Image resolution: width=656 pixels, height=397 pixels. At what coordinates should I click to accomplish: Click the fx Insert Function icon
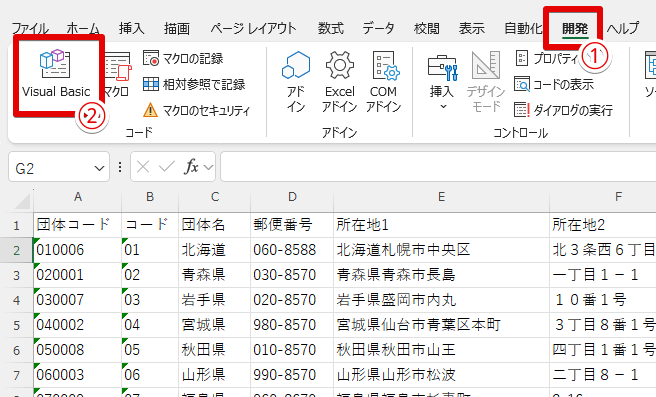pos(192,167)
